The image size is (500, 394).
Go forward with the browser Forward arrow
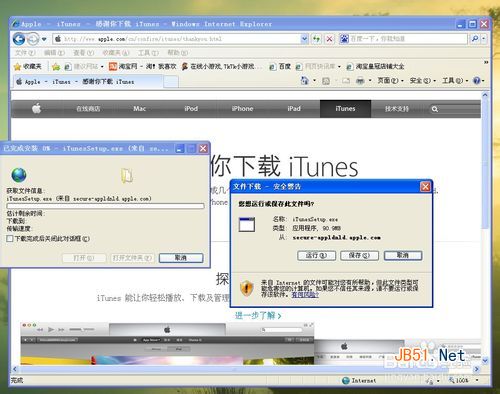(33, 39)
